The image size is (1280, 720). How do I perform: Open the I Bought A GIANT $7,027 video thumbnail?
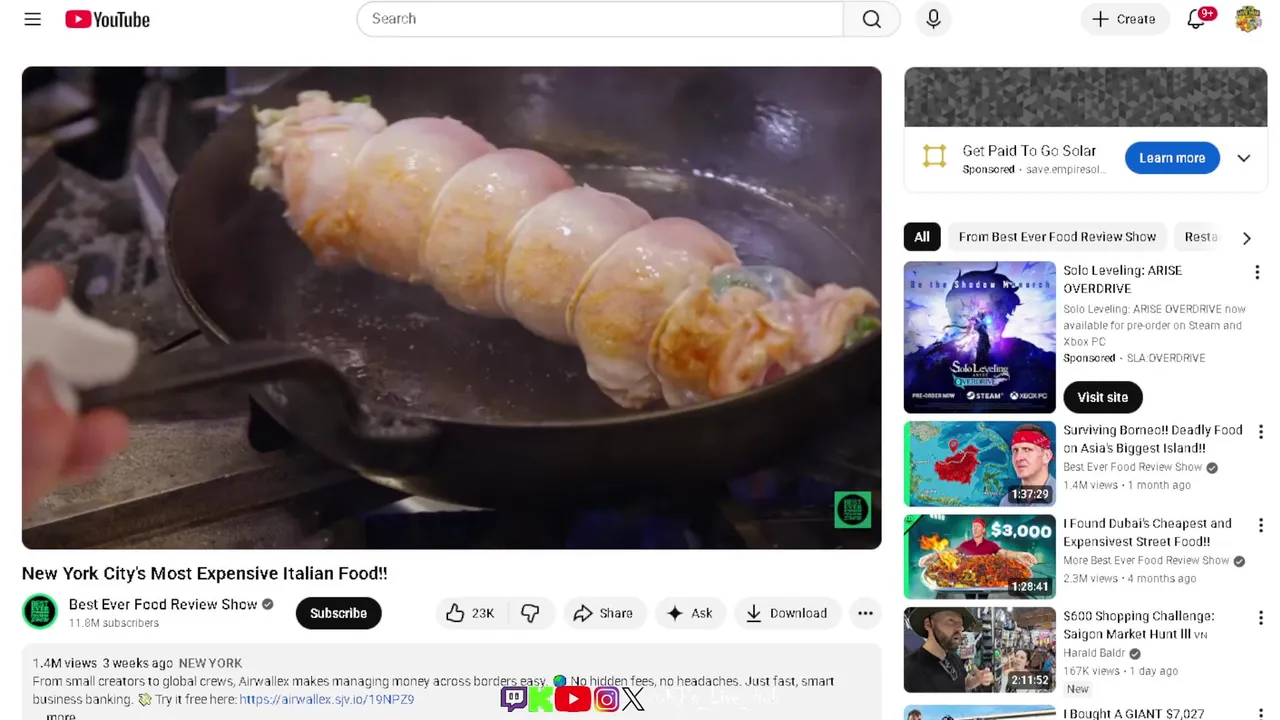tap(979, 712)
